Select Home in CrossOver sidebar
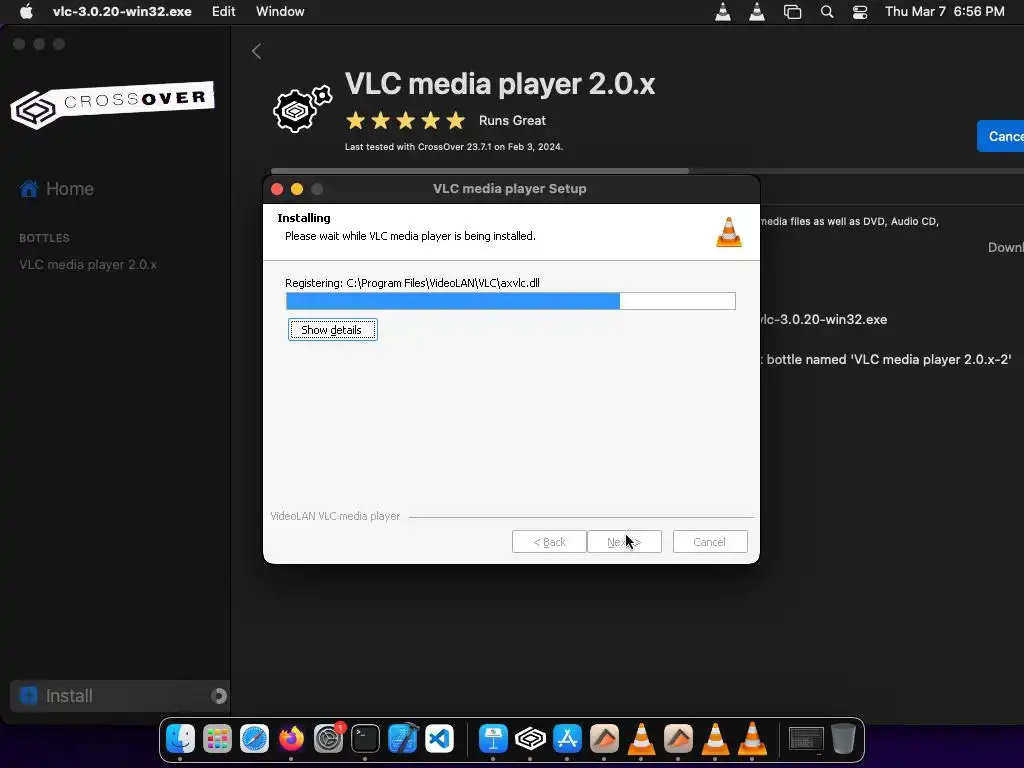 tap(57, 189)
